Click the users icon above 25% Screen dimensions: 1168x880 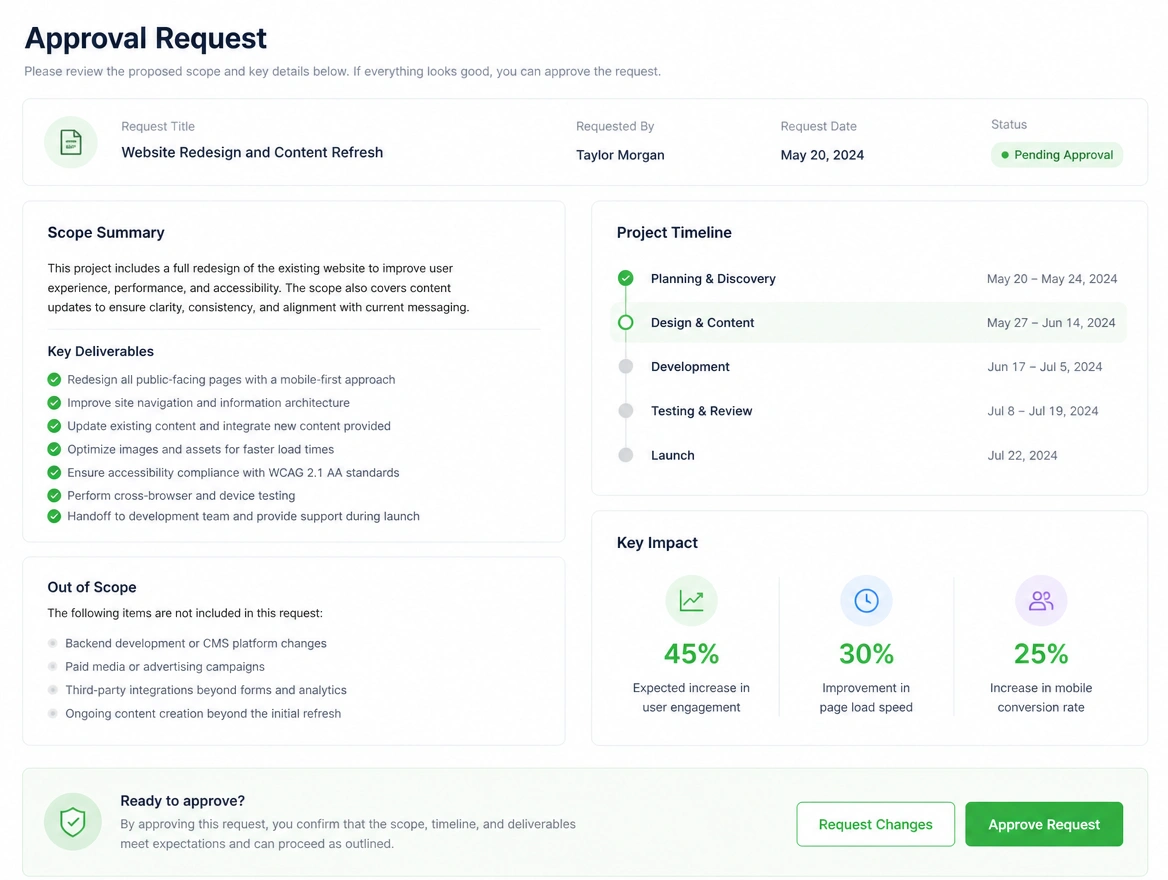(1041, 601)
